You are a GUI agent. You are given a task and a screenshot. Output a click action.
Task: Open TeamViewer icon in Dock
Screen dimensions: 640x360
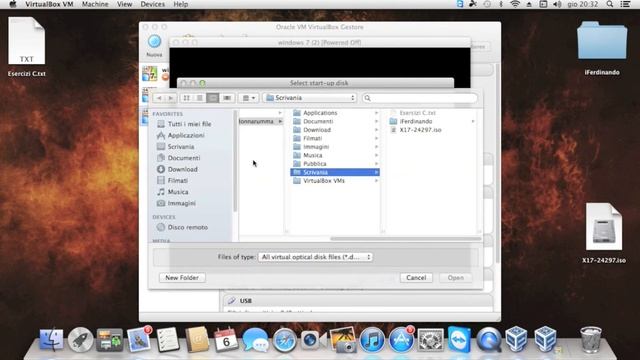click(x=459, y=339)
